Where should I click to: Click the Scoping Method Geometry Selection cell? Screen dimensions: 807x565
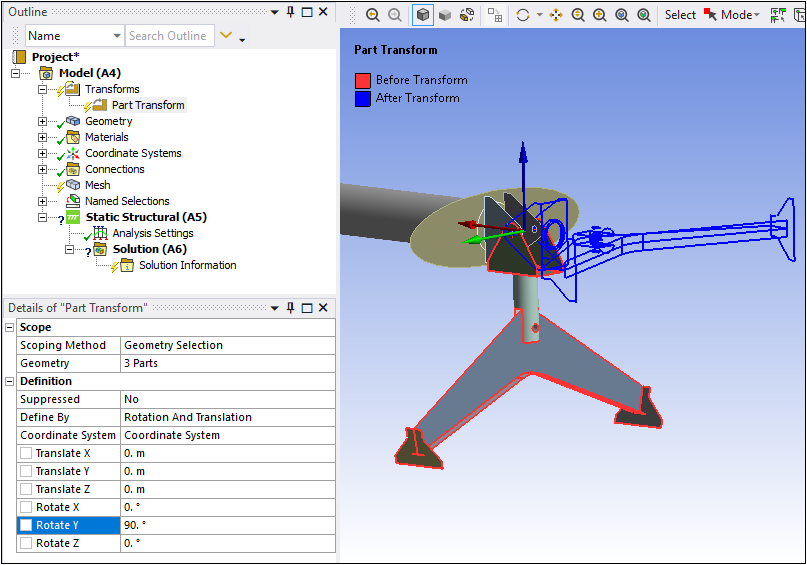(227, 345)
